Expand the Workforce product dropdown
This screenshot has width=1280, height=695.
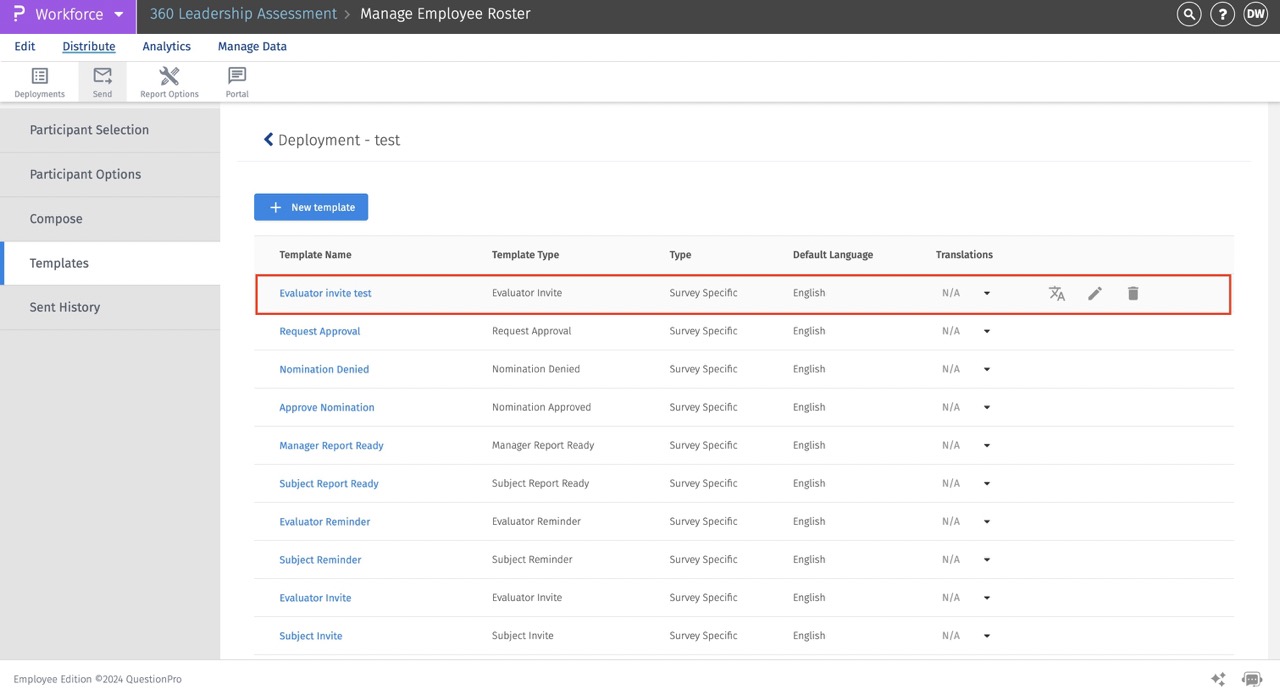[x=119, y=15]
